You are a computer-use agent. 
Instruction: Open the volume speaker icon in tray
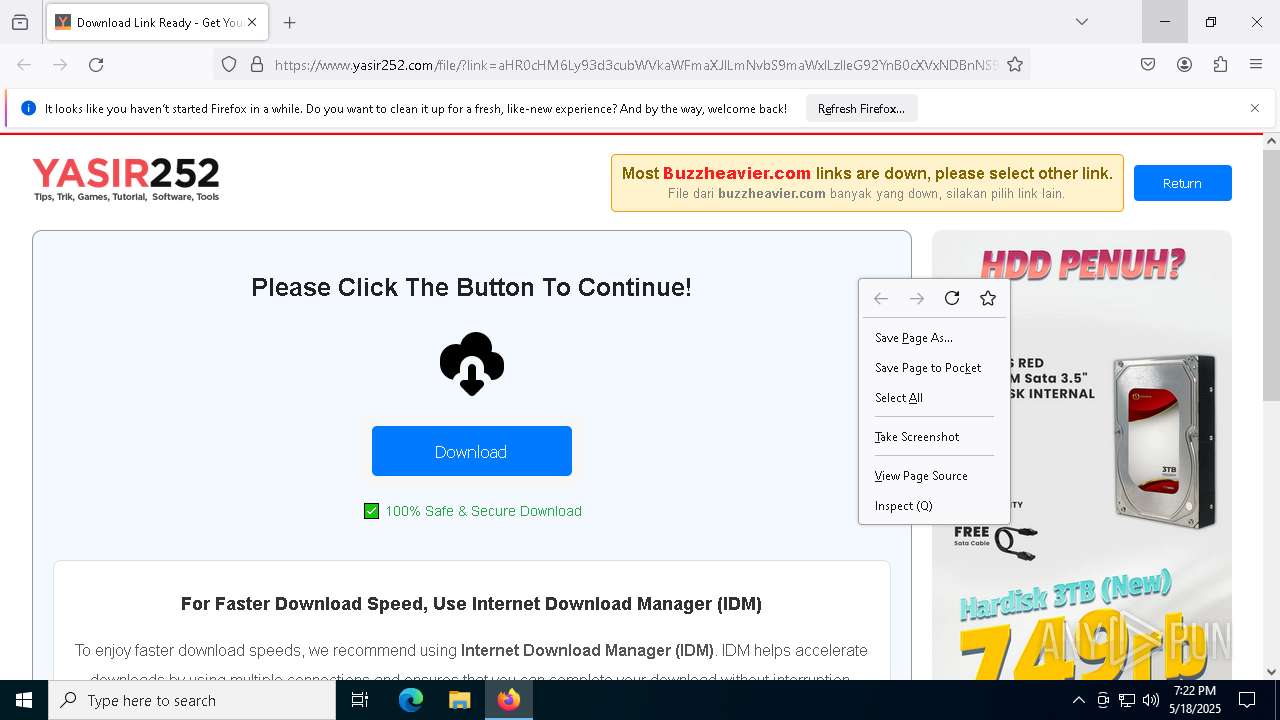tap(1150, 700)
